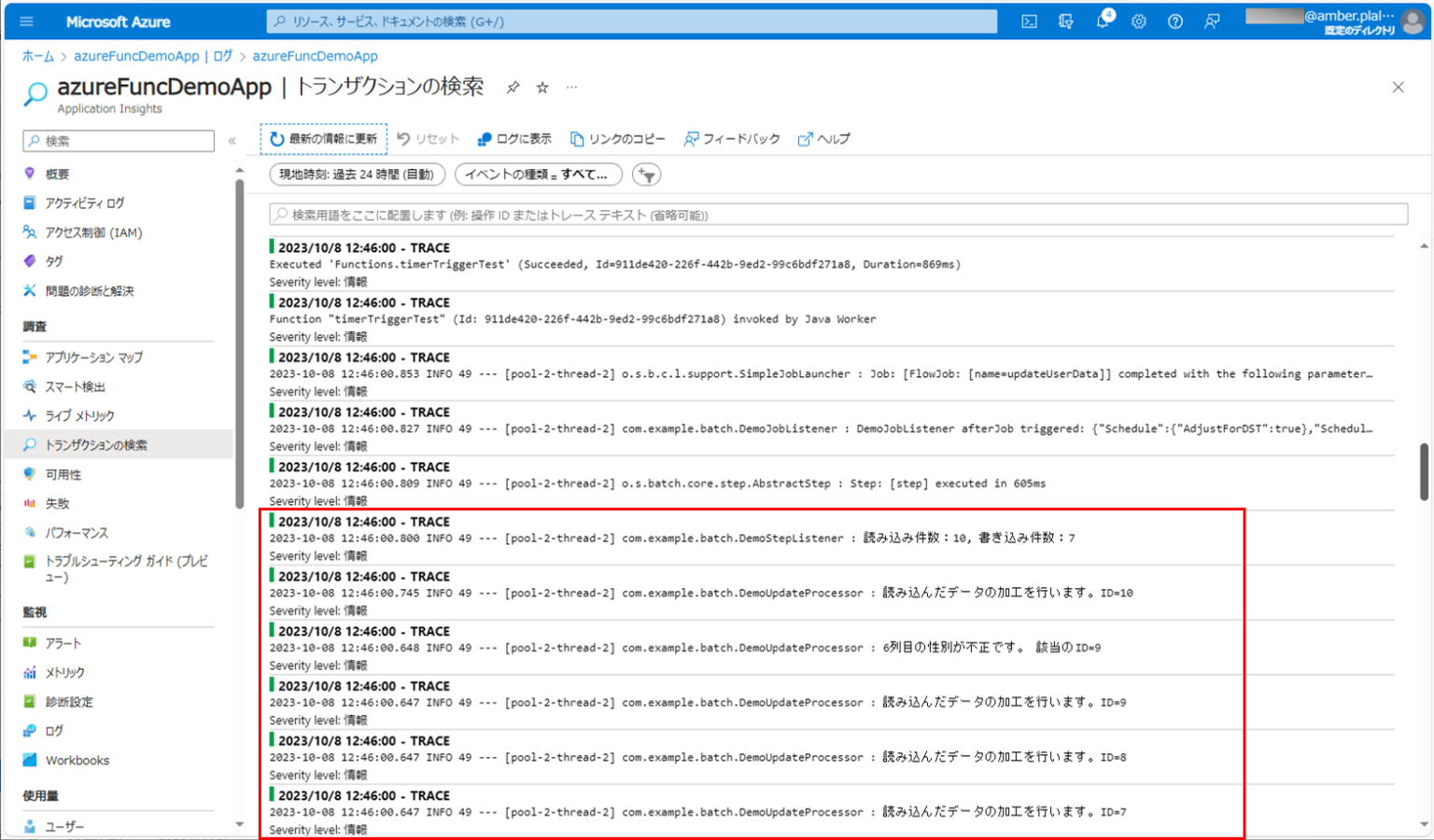Add azureFuncDemoApp to favorites with the star

[x=541, y=87]
